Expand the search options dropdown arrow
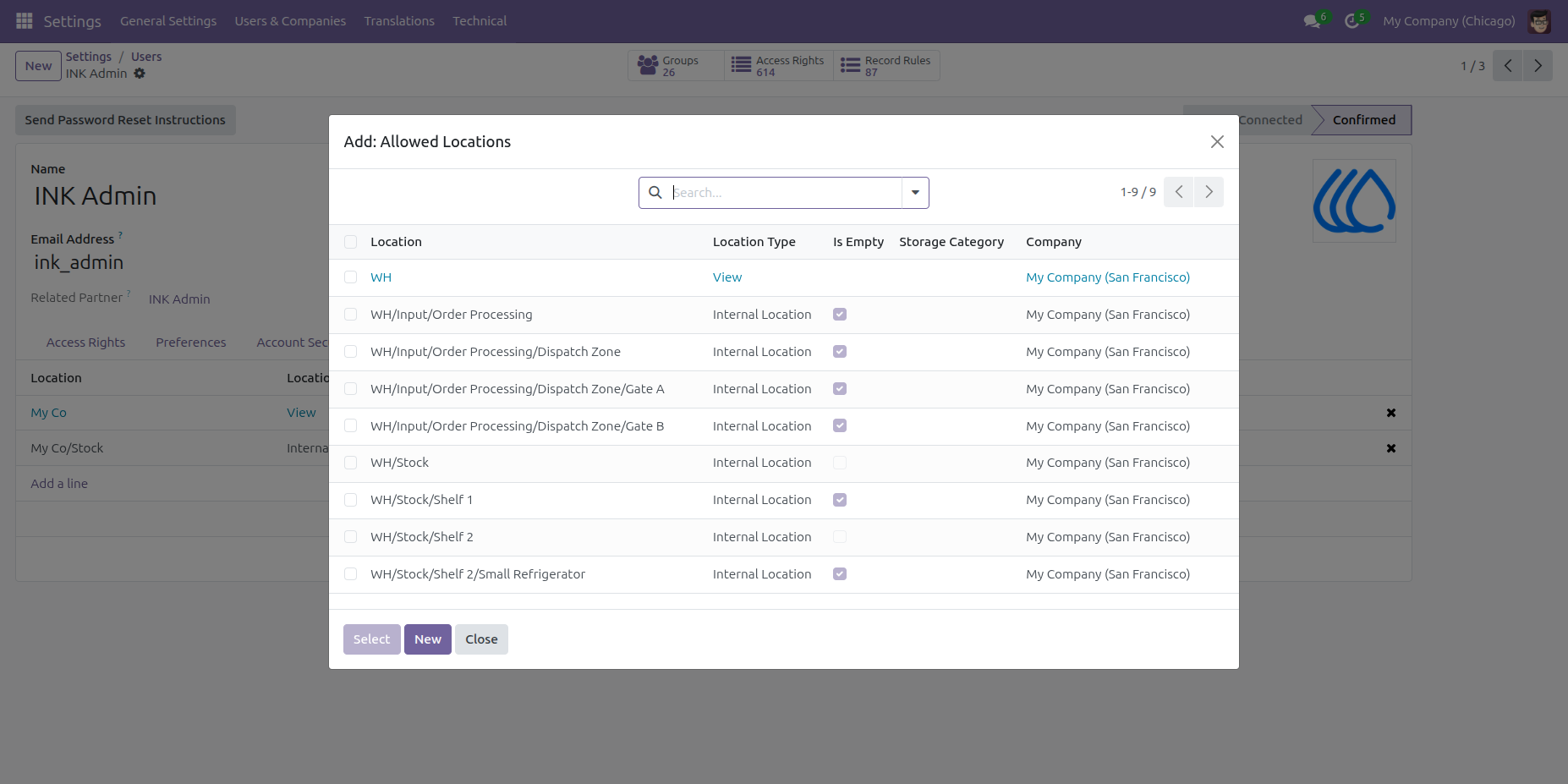This screenshot has width=1568, height=784. [915, 193]
